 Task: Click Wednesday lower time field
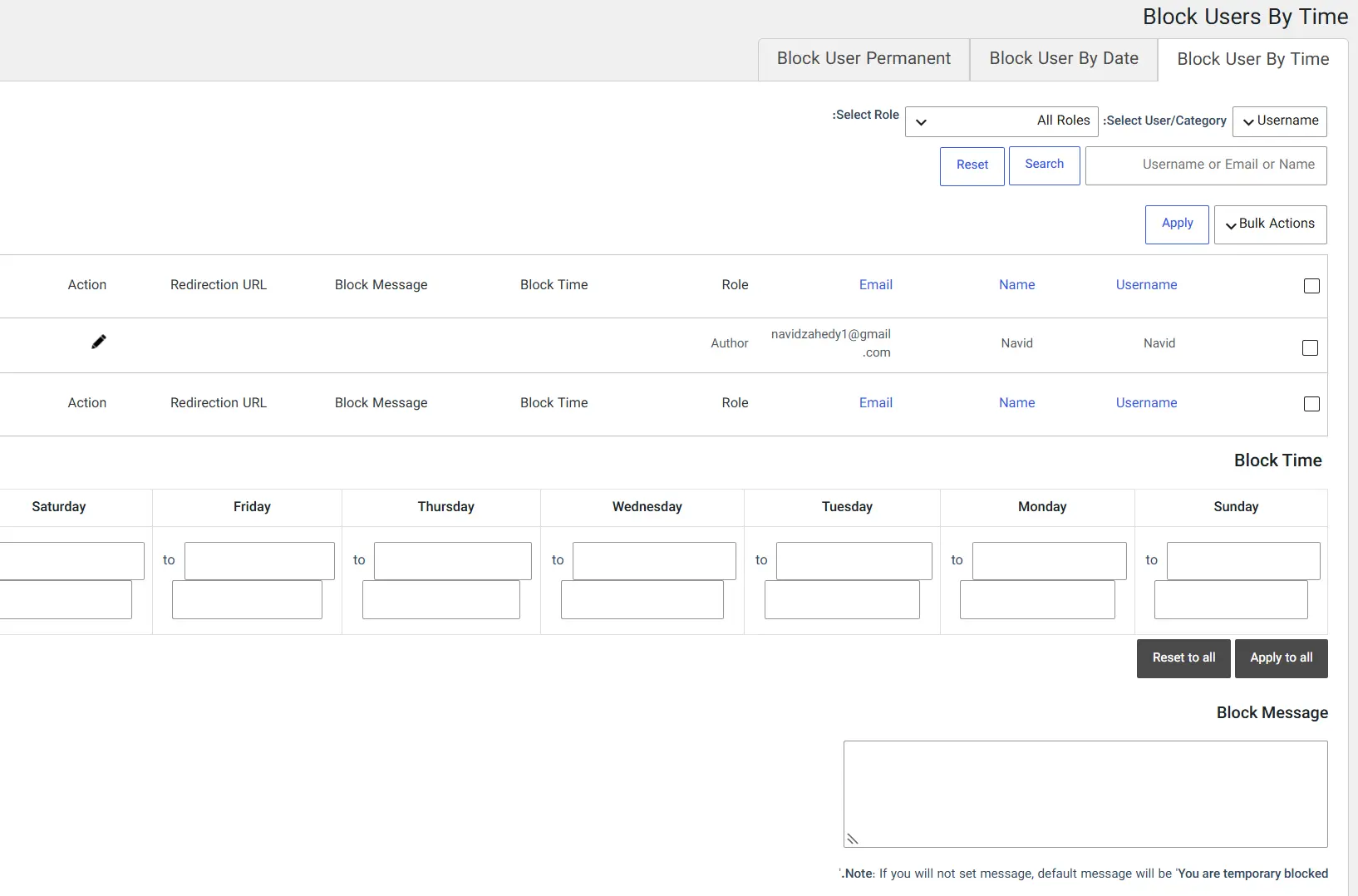642,599
